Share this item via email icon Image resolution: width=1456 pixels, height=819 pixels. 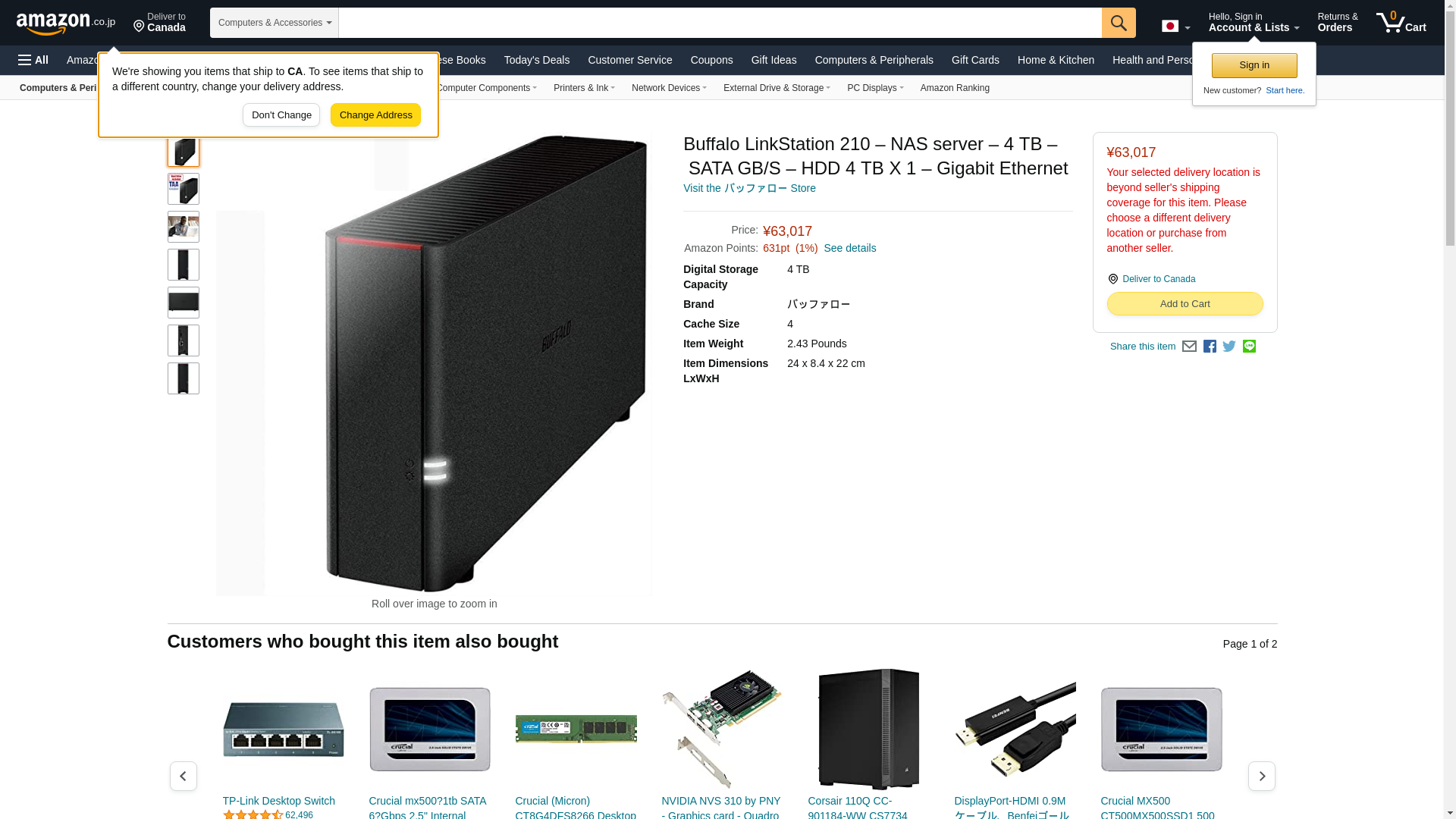coord(1189,347)
